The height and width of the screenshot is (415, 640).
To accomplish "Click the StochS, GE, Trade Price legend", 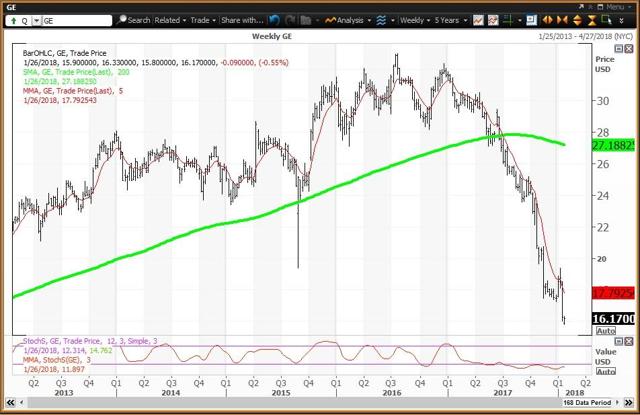I will [x=90, y=341].
